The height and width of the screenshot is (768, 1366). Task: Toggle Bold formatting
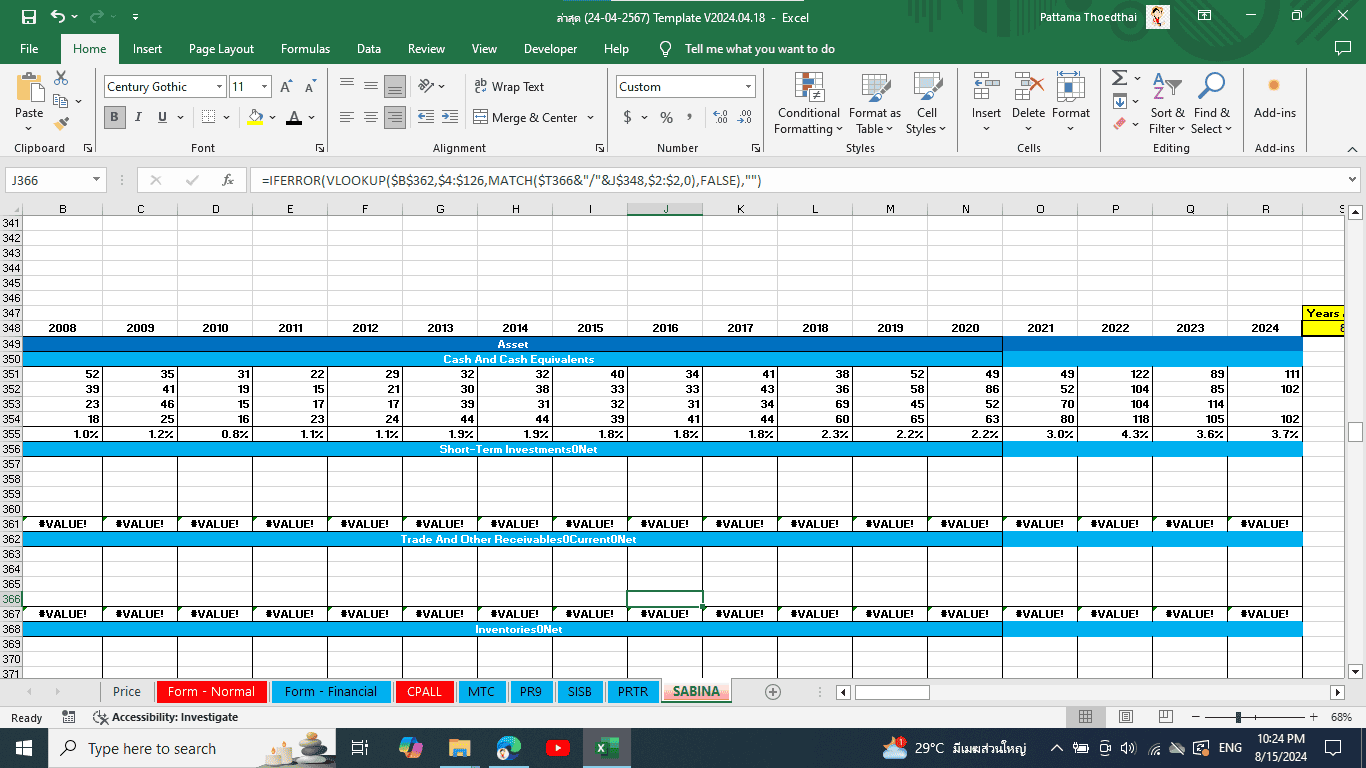[114, 117]
